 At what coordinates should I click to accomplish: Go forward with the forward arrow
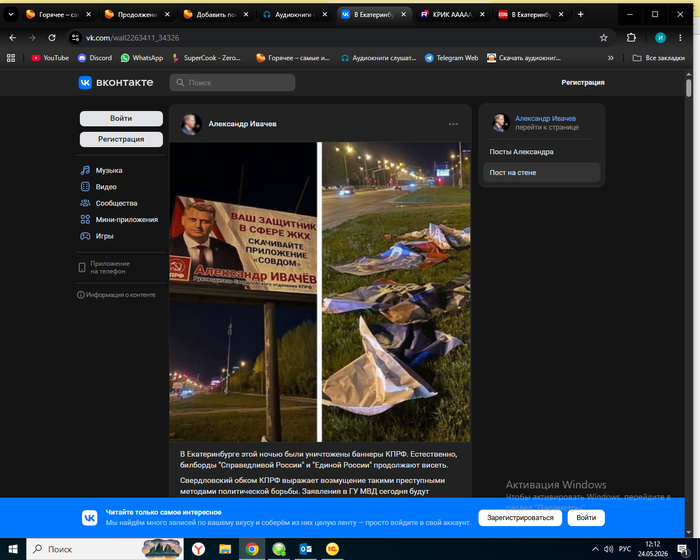pyautogui.click(x=32, y=38)
